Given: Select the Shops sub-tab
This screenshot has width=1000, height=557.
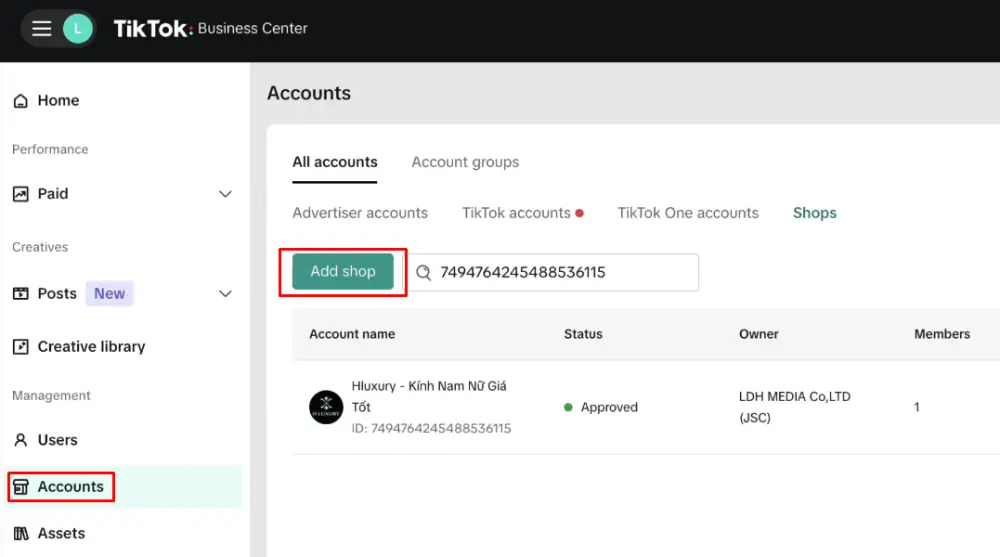Looking at the screenshot, I should click(814, 213).
